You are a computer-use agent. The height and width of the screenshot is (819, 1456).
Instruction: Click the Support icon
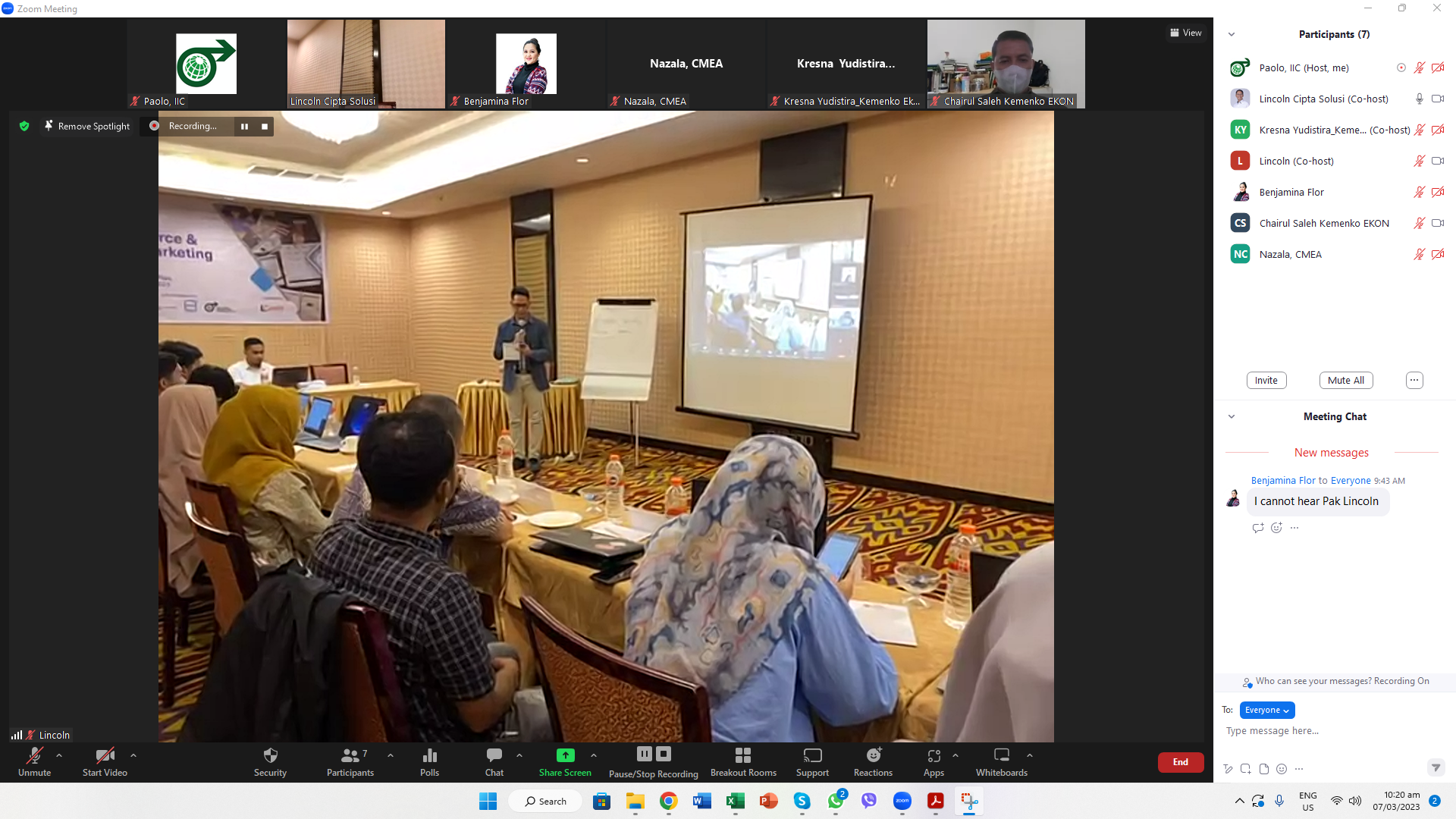point(812,756)
